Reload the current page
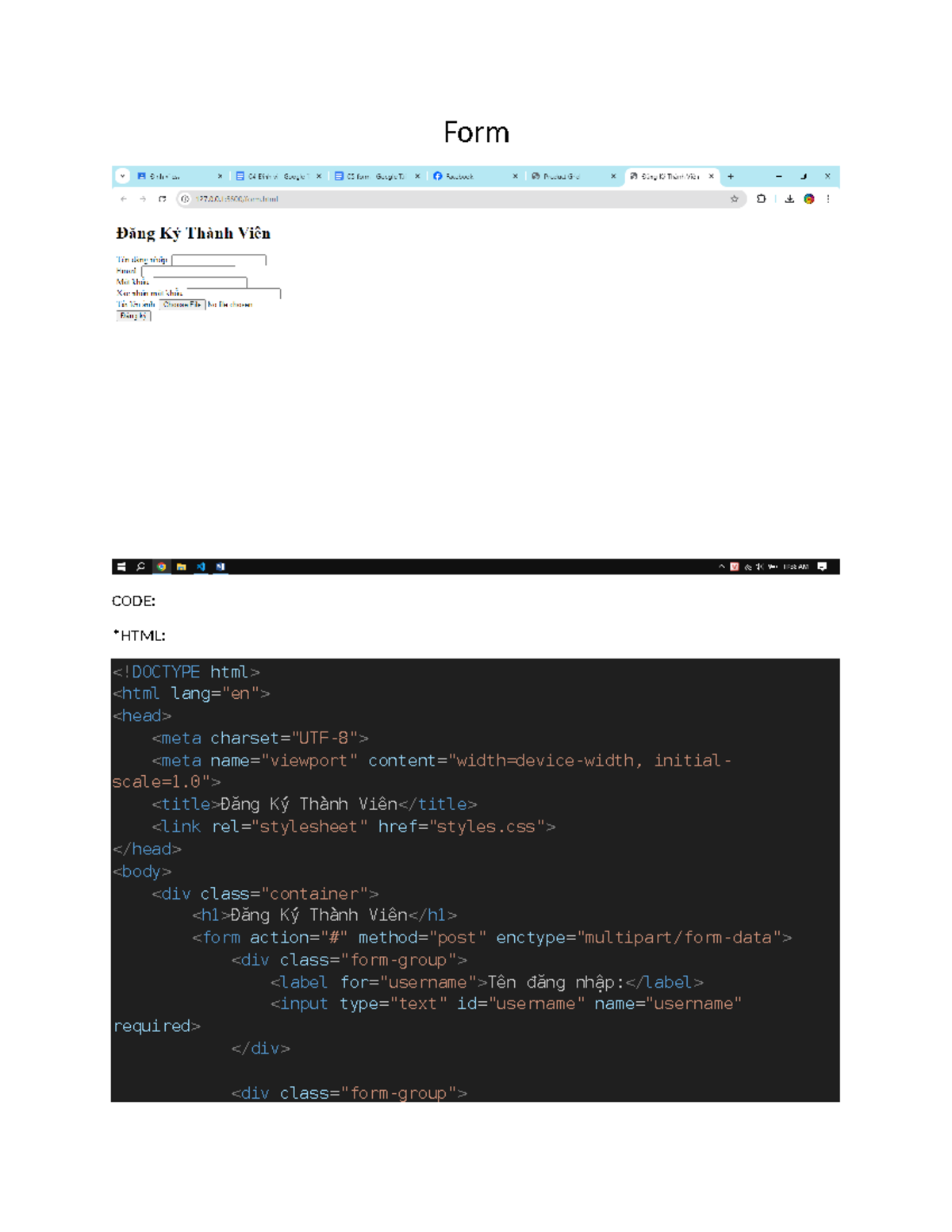This screenshot has height=1232, width=952. tap(163, 199)
